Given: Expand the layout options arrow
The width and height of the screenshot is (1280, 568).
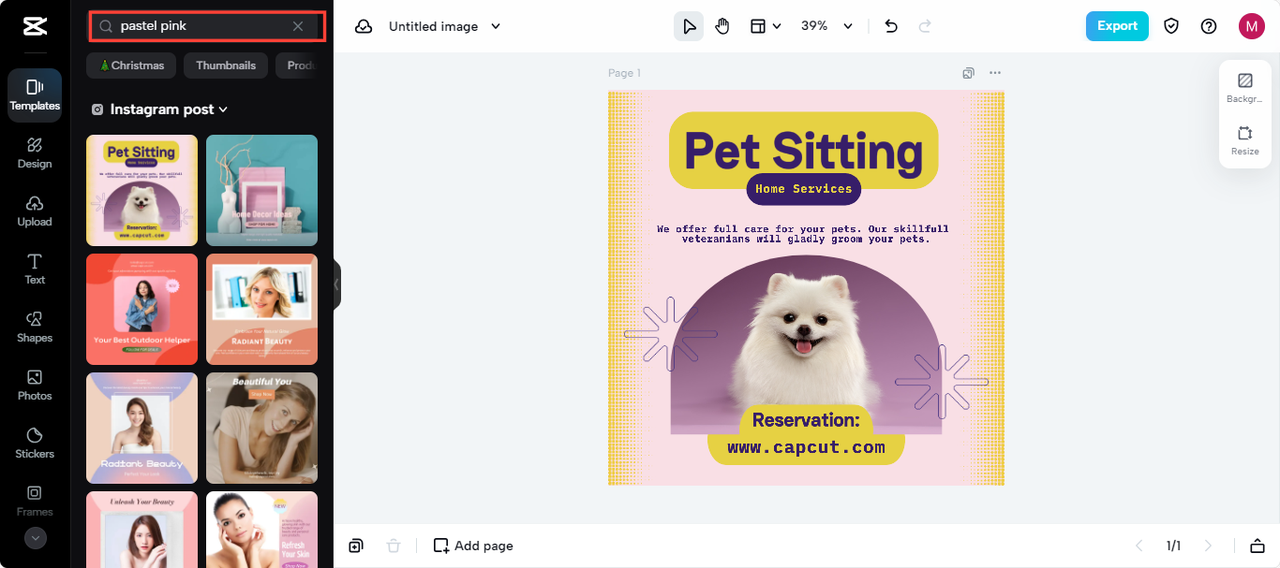Looking at the screenshot, I should tap(777, 27).
